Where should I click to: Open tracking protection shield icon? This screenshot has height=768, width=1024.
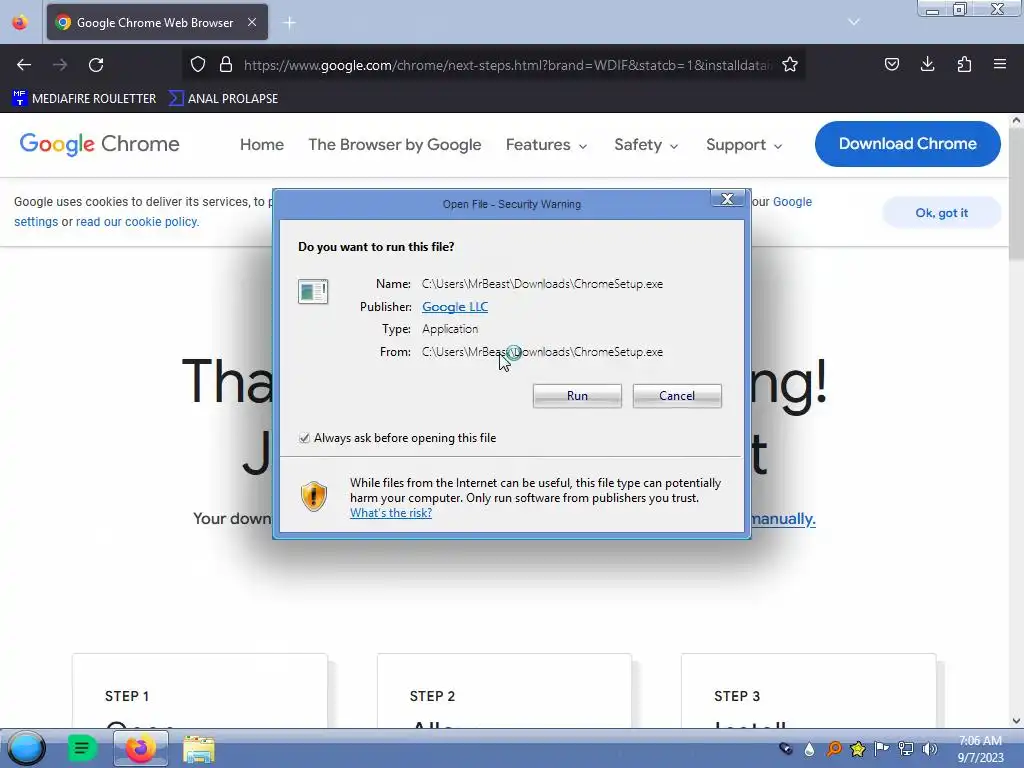click(198, 64)
